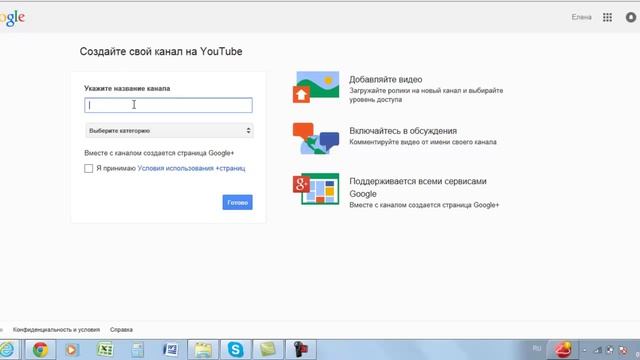
Task: Click the 'Добавляйте видео' heading
Action: coord(385,80)
